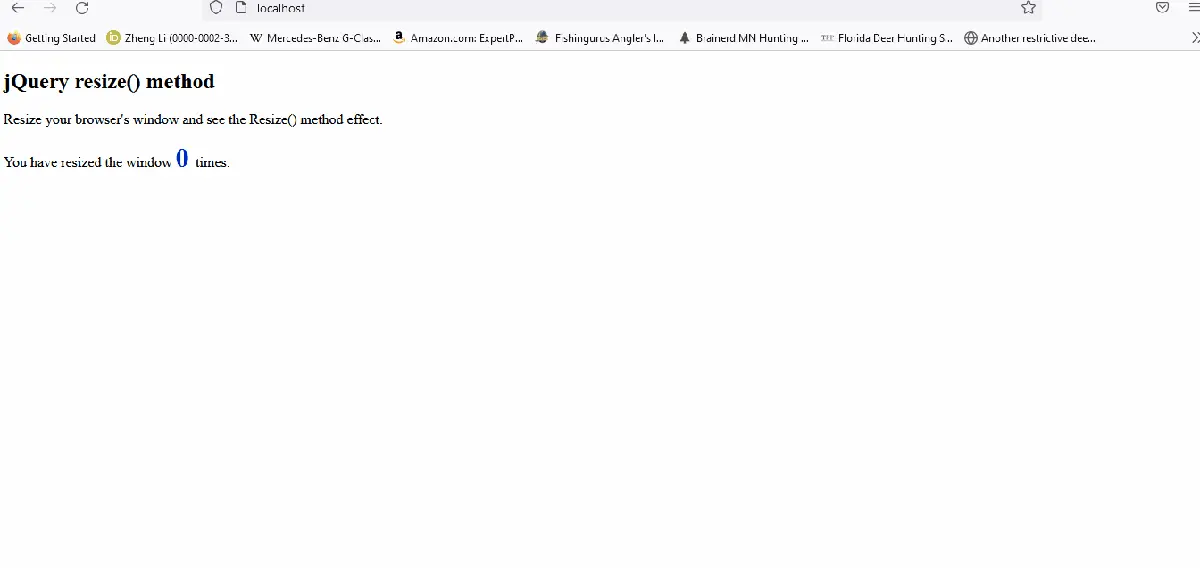Click the Amazon logo favicon
Screen dimensions: 1200x568
pos(399,37)
